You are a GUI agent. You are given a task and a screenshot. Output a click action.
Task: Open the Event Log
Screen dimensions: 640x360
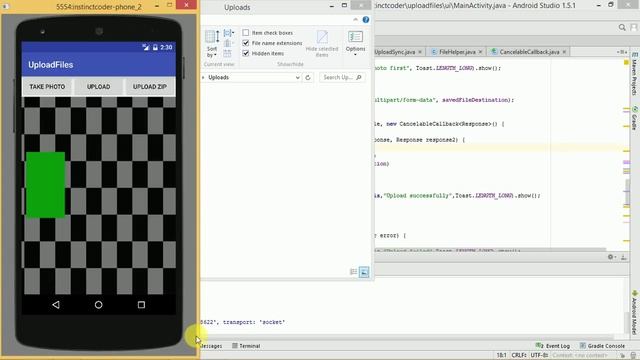click(553, 346)
